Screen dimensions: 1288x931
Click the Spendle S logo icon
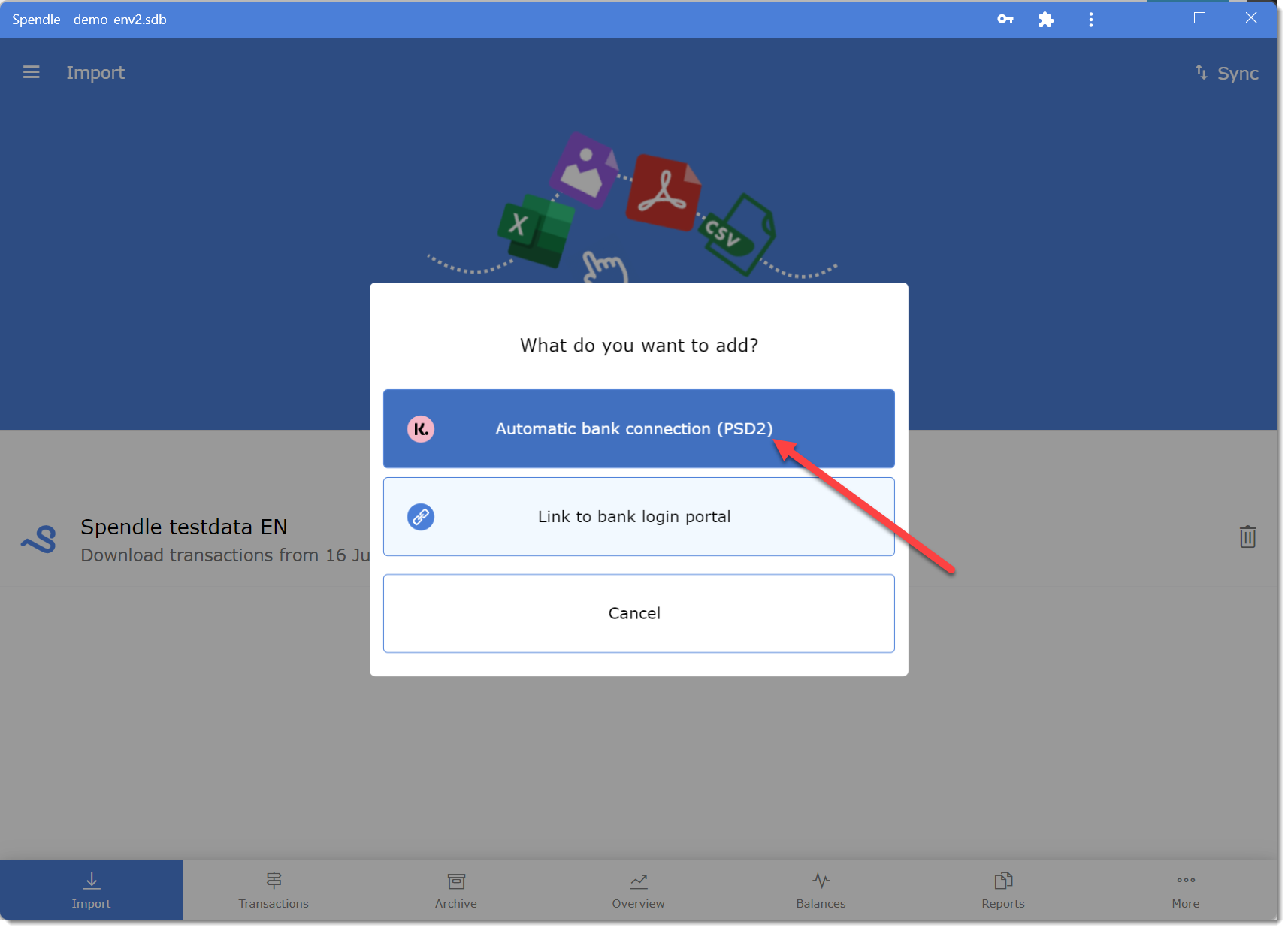click(x=39, y=540)
